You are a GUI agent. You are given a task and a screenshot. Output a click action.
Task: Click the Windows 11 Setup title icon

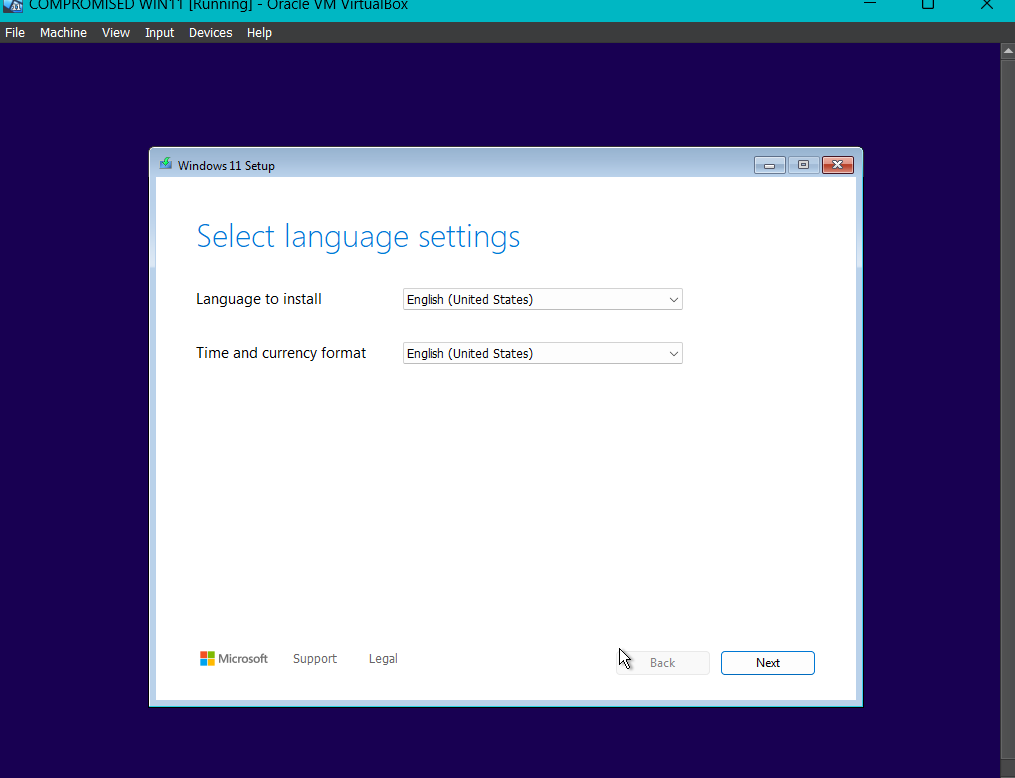point(166,164)
